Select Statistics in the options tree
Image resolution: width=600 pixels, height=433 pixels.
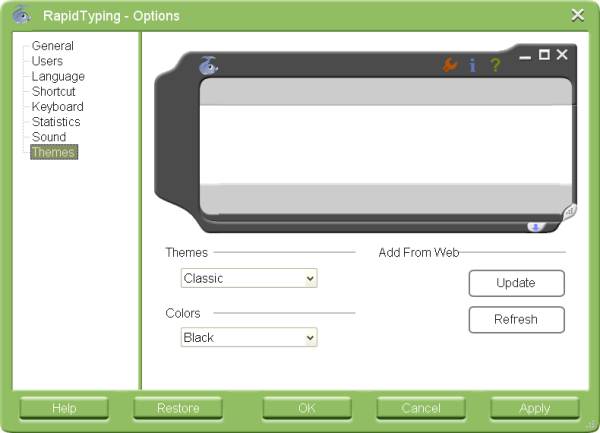(56, 122)
